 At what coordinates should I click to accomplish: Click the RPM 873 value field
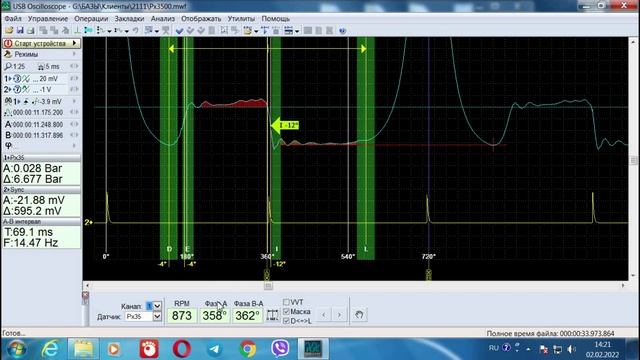click(x=182, y=316)
